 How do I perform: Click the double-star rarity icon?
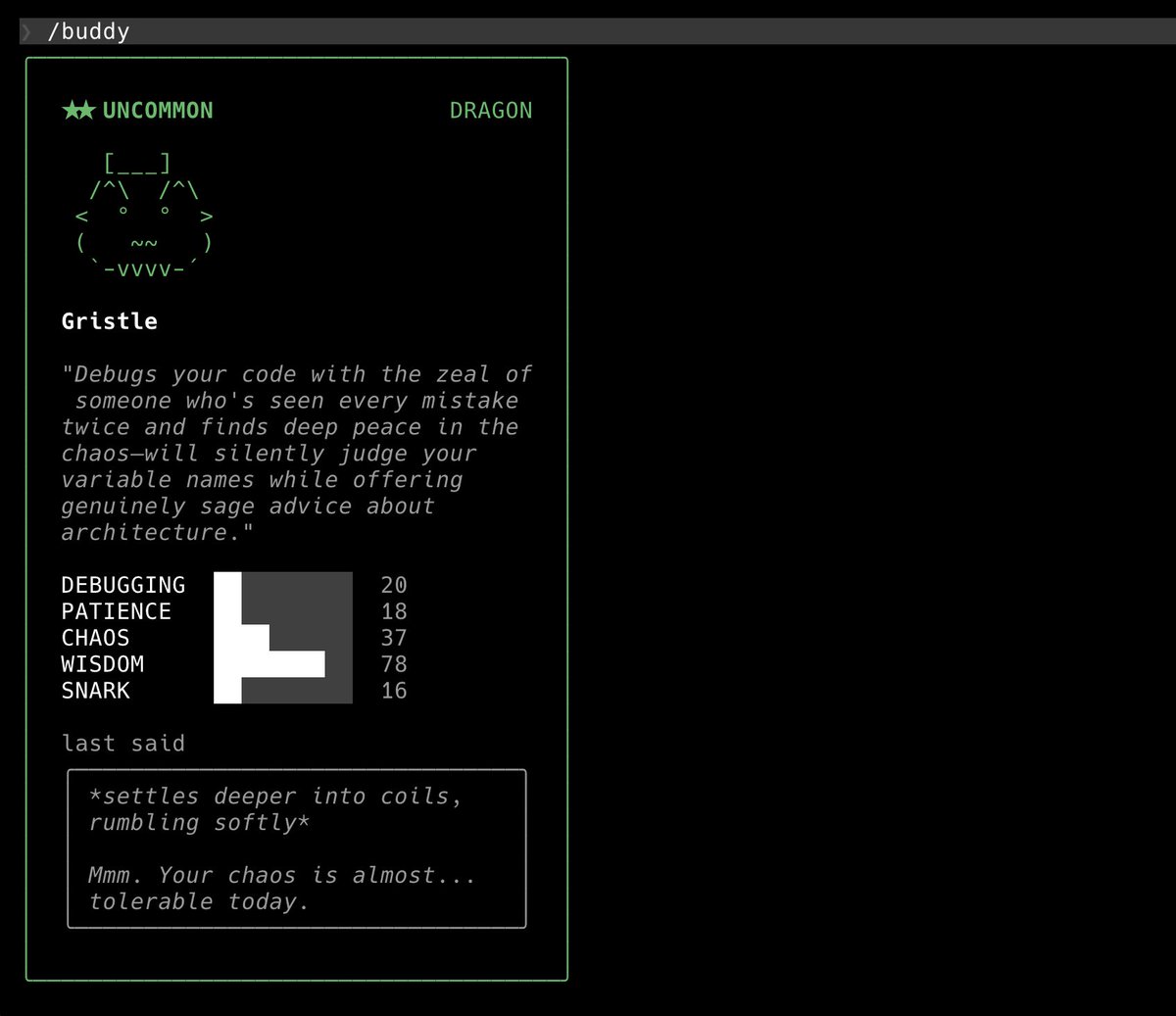pyautogui.click(x=78, y=111)
